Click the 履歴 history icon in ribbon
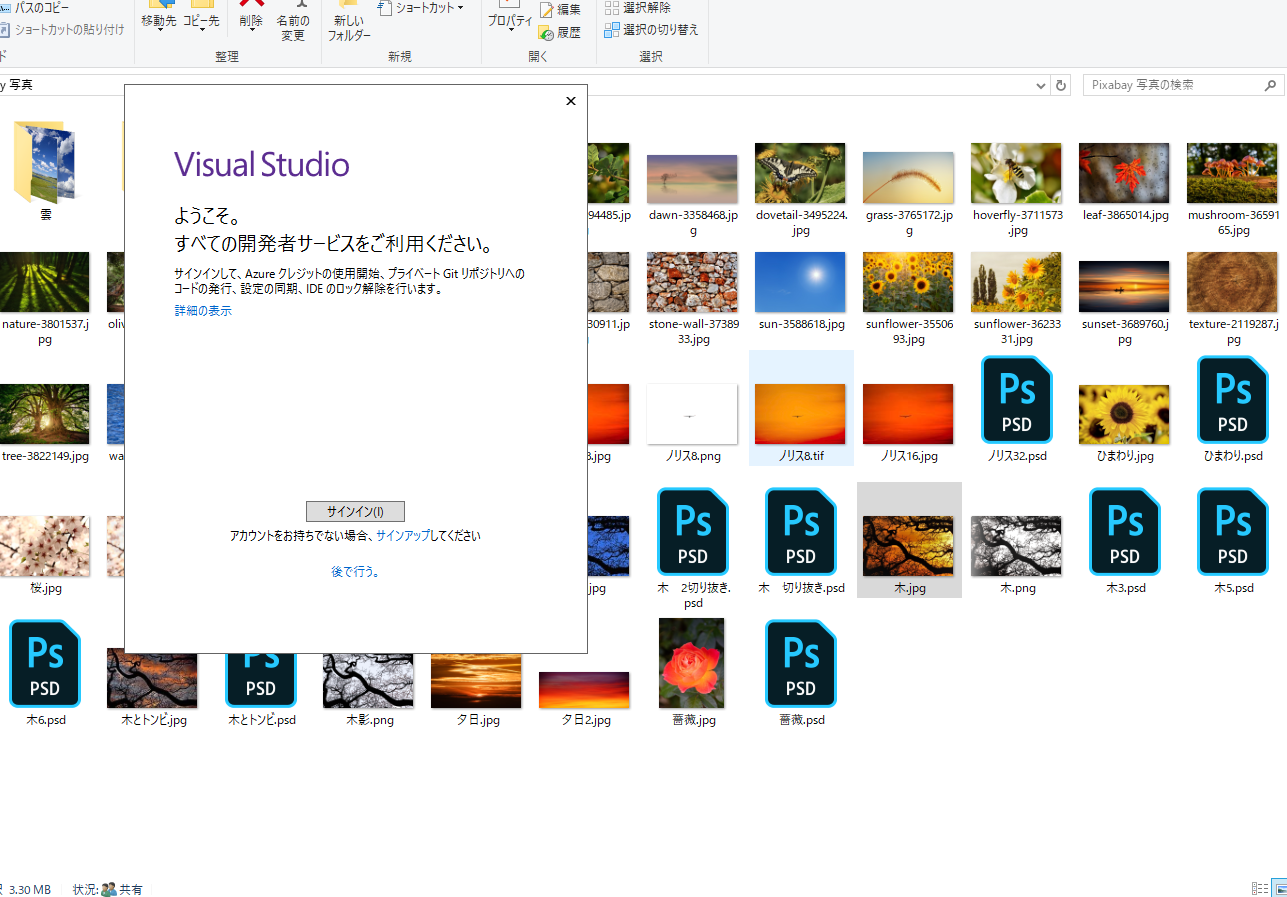This screenshot has height=897, width=1287. coord(546,32)
